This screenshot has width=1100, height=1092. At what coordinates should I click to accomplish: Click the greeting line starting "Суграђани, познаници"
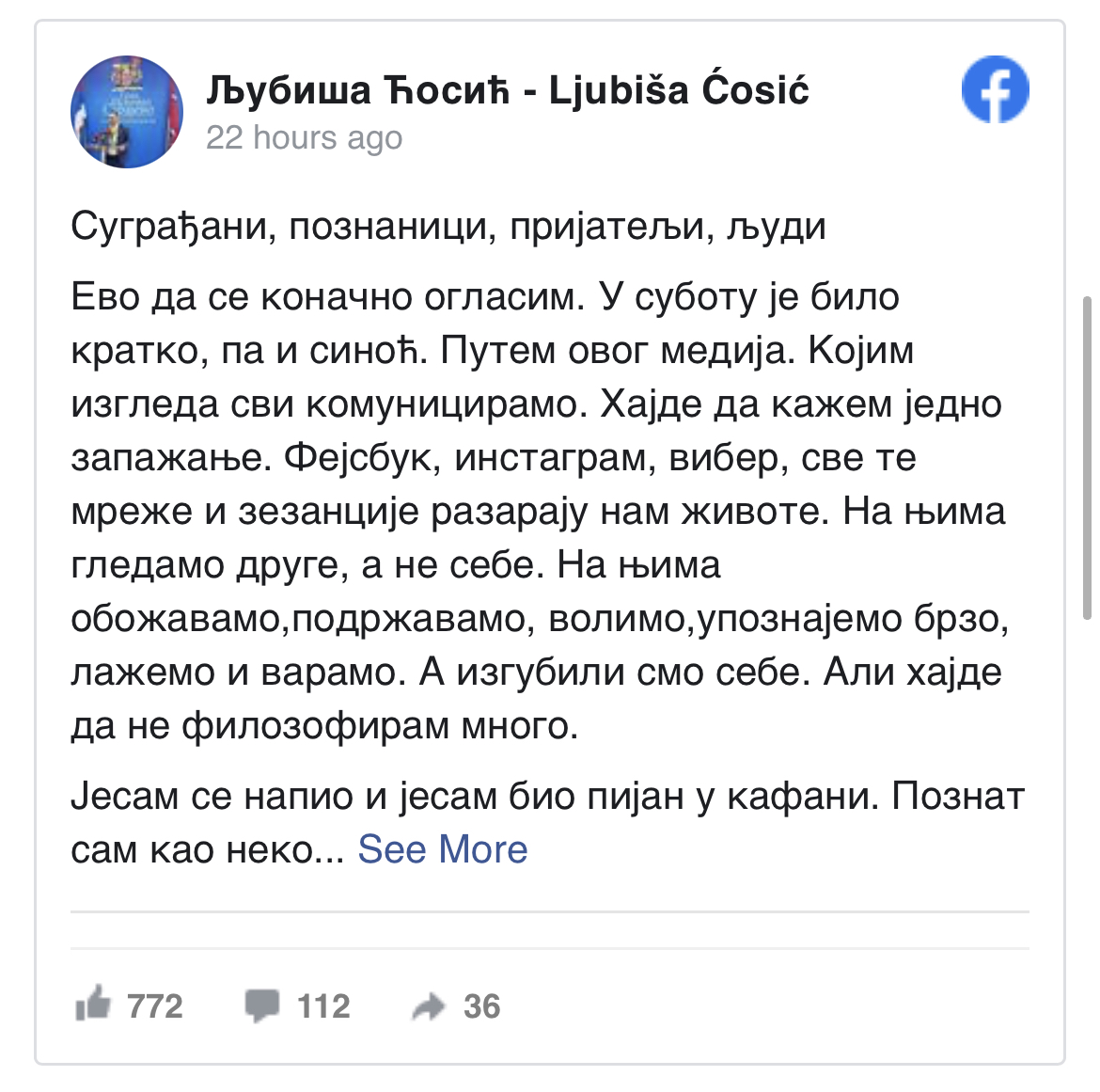point(448,227)
